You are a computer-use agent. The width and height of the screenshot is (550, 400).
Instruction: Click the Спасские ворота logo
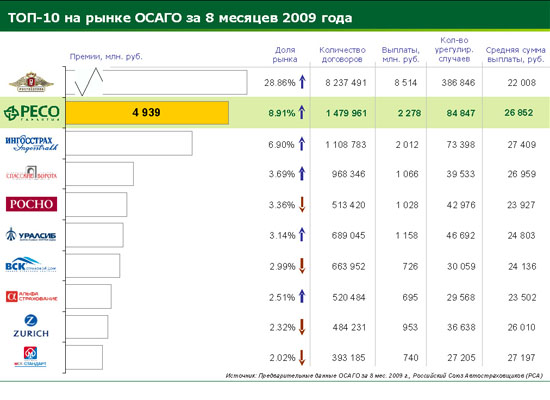click(x=31, y=173)
